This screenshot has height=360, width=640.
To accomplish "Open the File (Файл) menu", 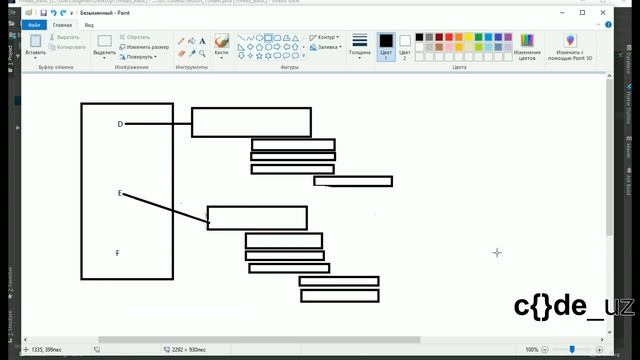I will [34, 25].
